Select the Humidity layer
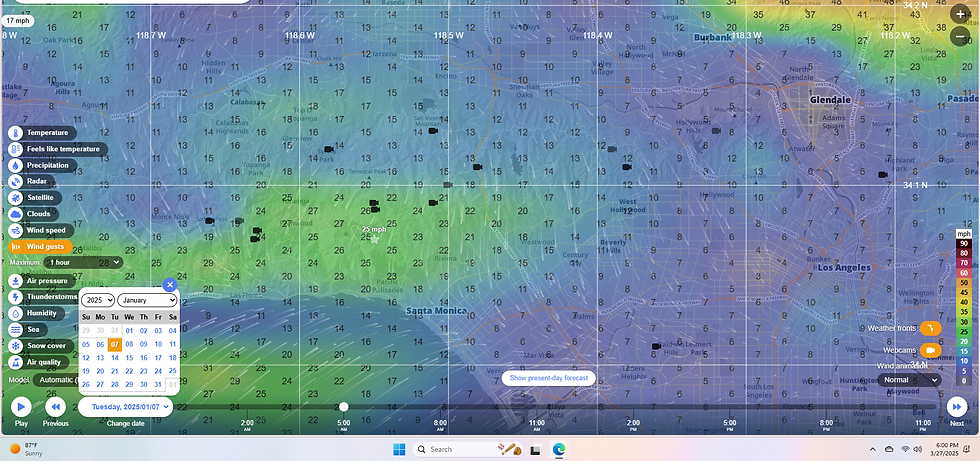This screenshot has width=980, height=461. [36, 313]
